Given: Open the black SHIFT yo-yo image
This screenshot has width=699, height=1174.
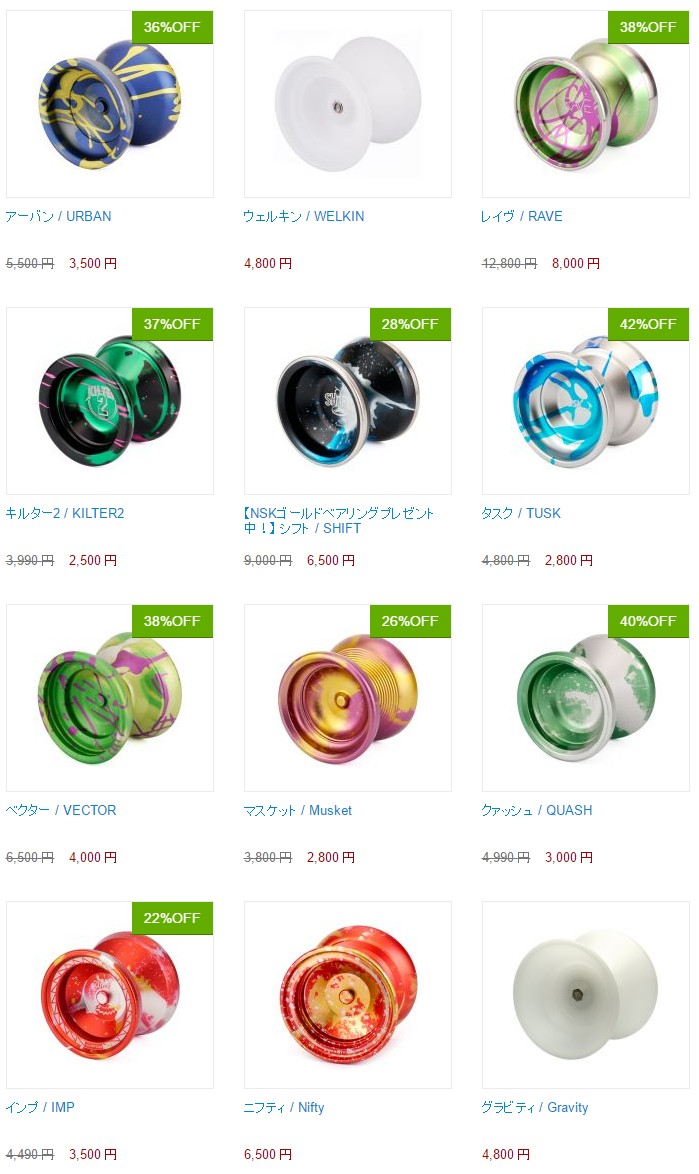Looking at the screenshot, I should click(348, 401).
